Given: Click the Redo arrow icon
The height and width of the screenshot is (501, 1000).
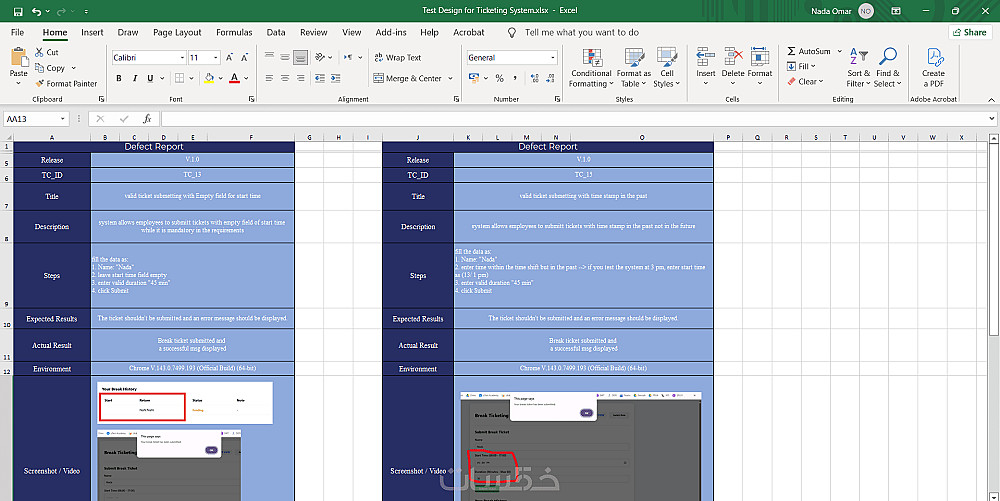Looking at the screenshot, I should (61, 11).
